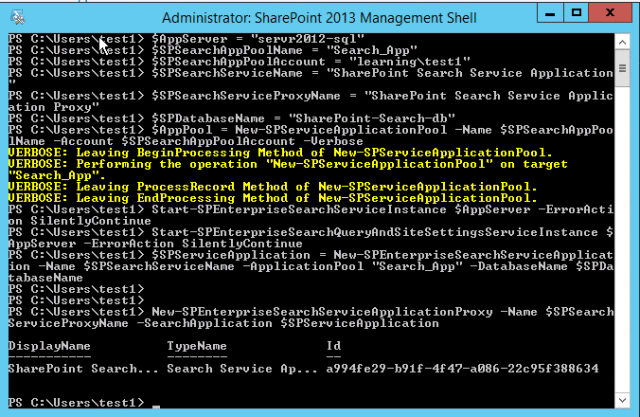Click the verbose line "Leaving EndProcessing Method"
The width and height of the screenshot is (640, 417).
tap(273, 199)
